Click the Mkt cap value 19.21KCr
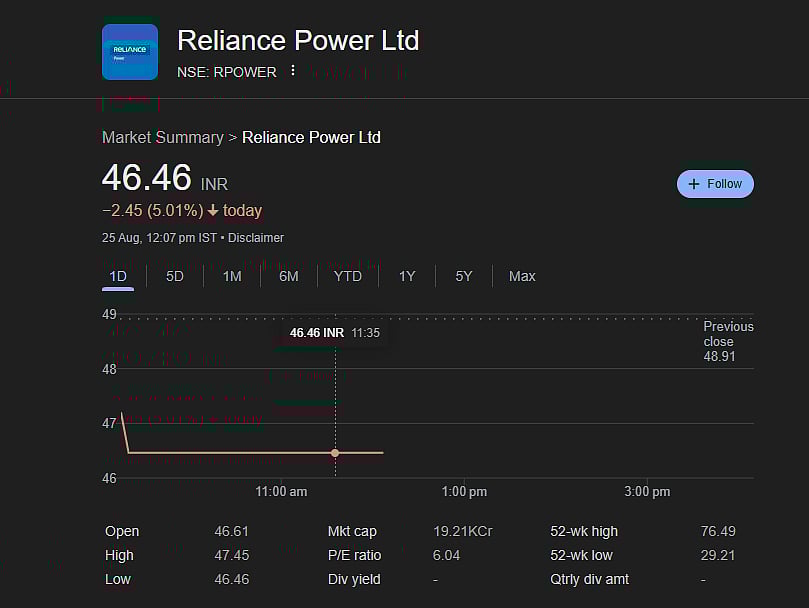This screenshot has width=809, height=608. coord(463,531)
